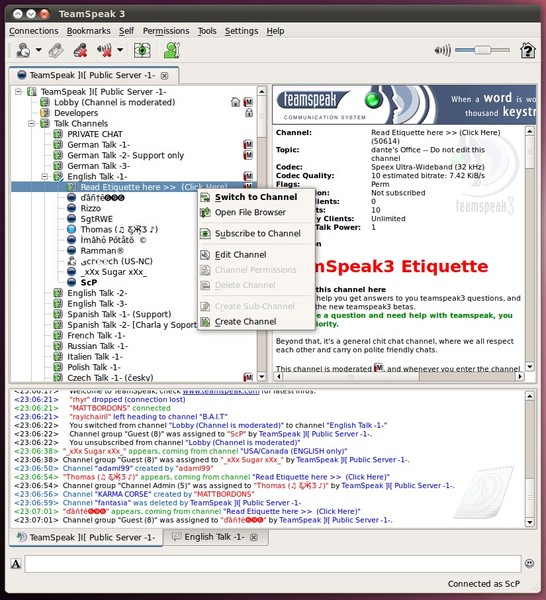Click the chat message input field

tap(273, 564)
